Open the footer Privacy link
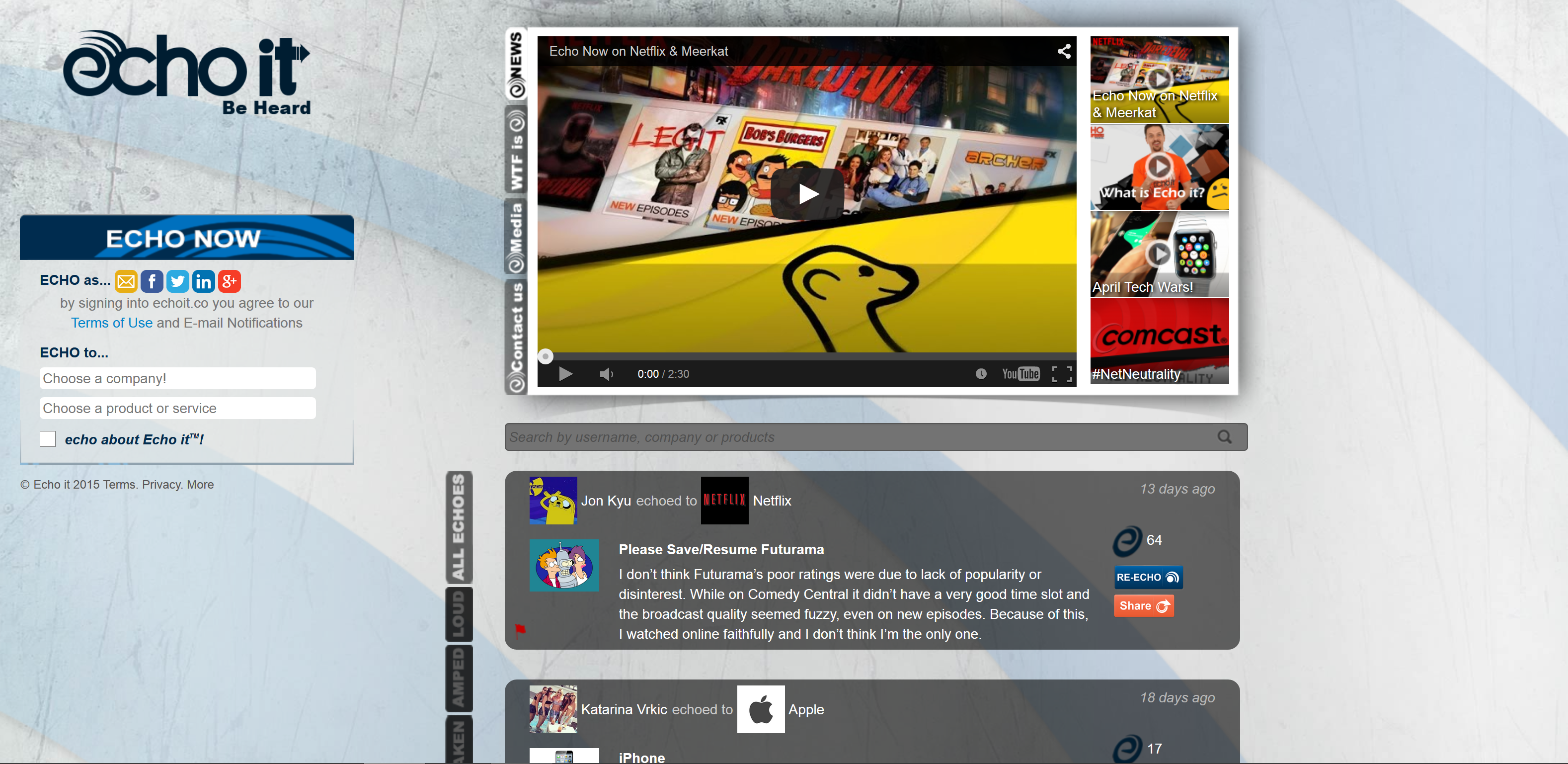Viewport: 1568px width, 764px height. pyautogui.click(x=161, y=485)
